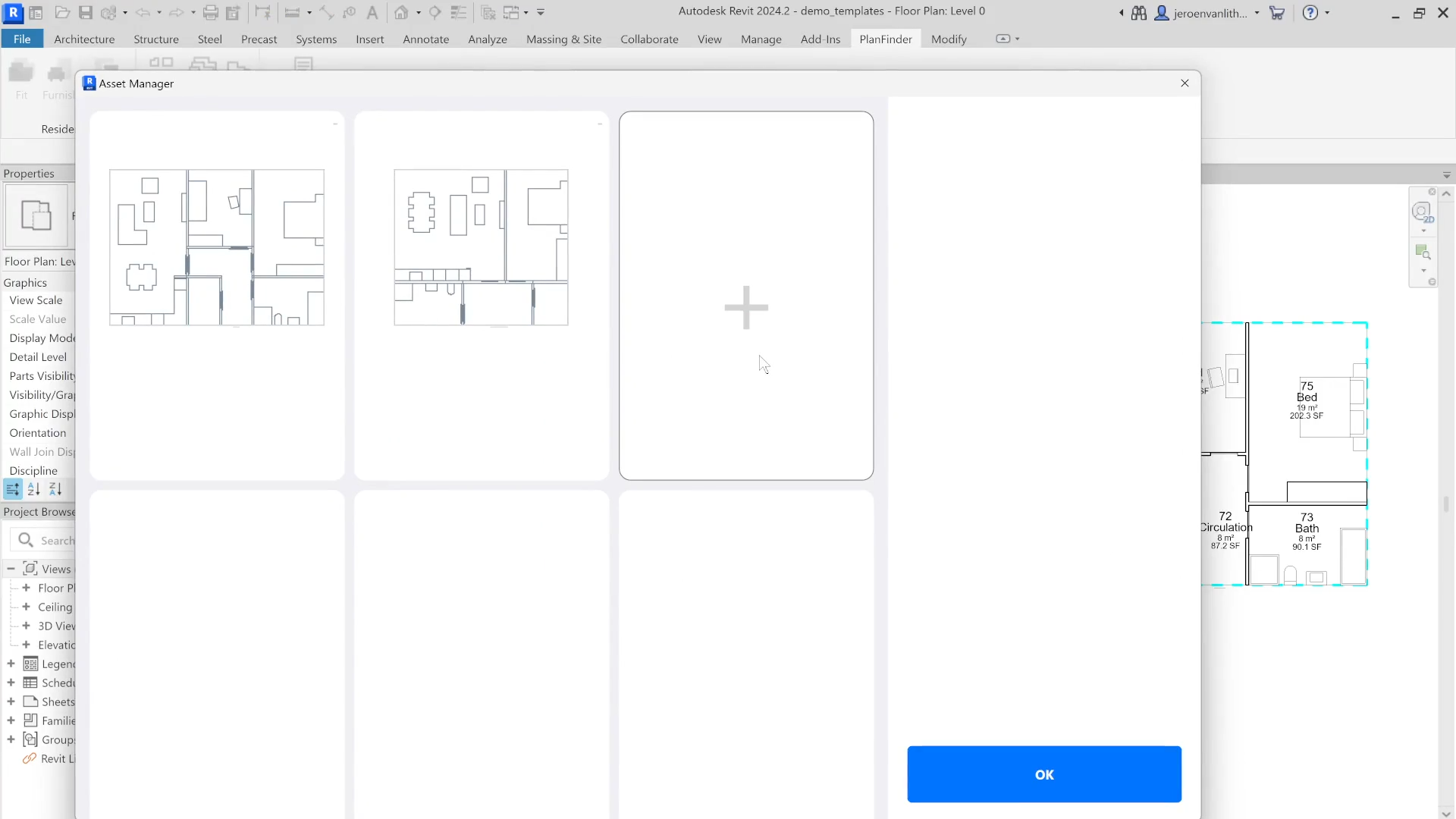The width and height of the screenshot is (1456, 819).
Task: Click the Default 3D View house icon
Action: [401, 12]
